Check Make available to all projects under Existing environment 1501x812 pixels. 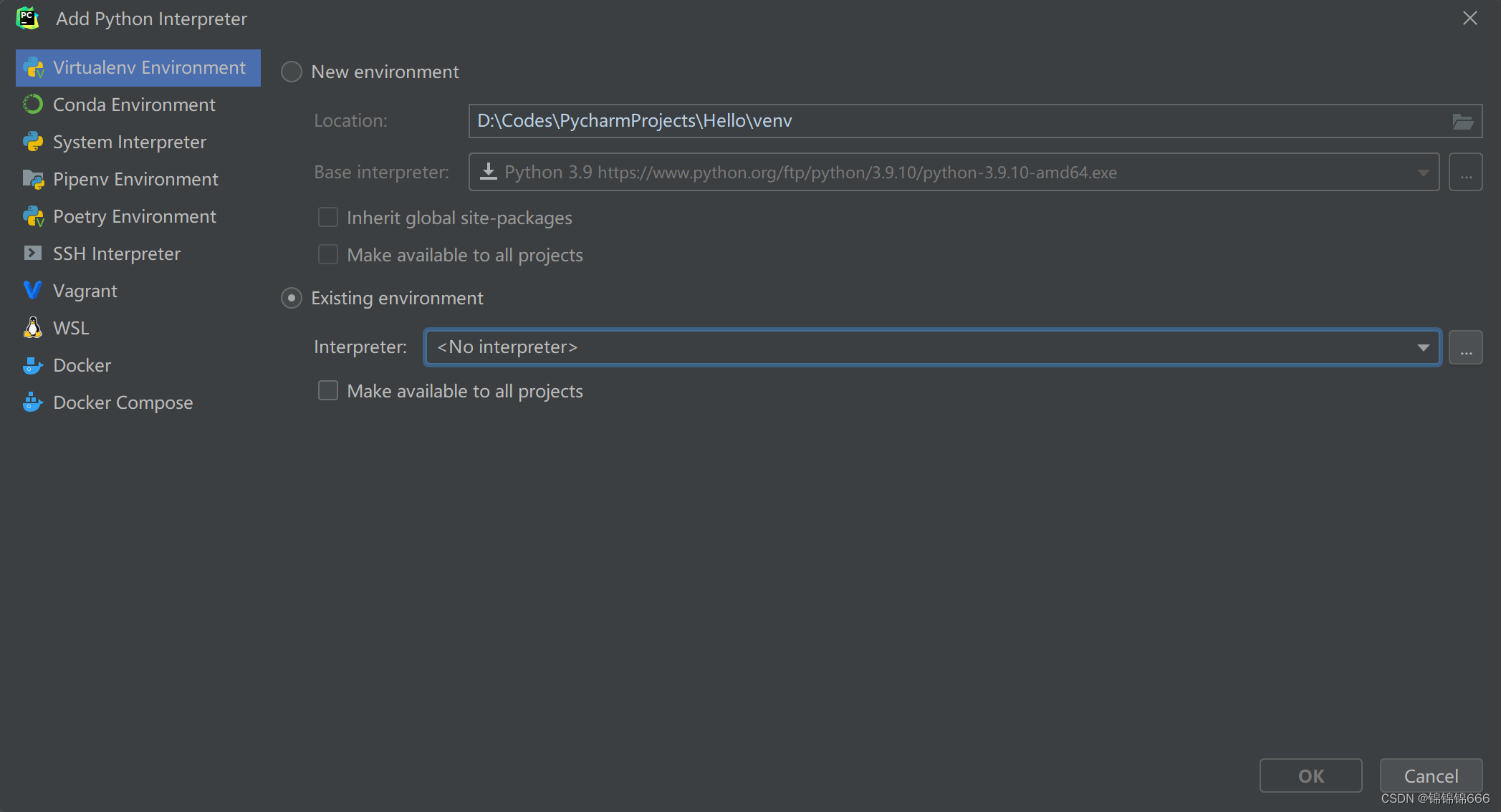[327, 390]
